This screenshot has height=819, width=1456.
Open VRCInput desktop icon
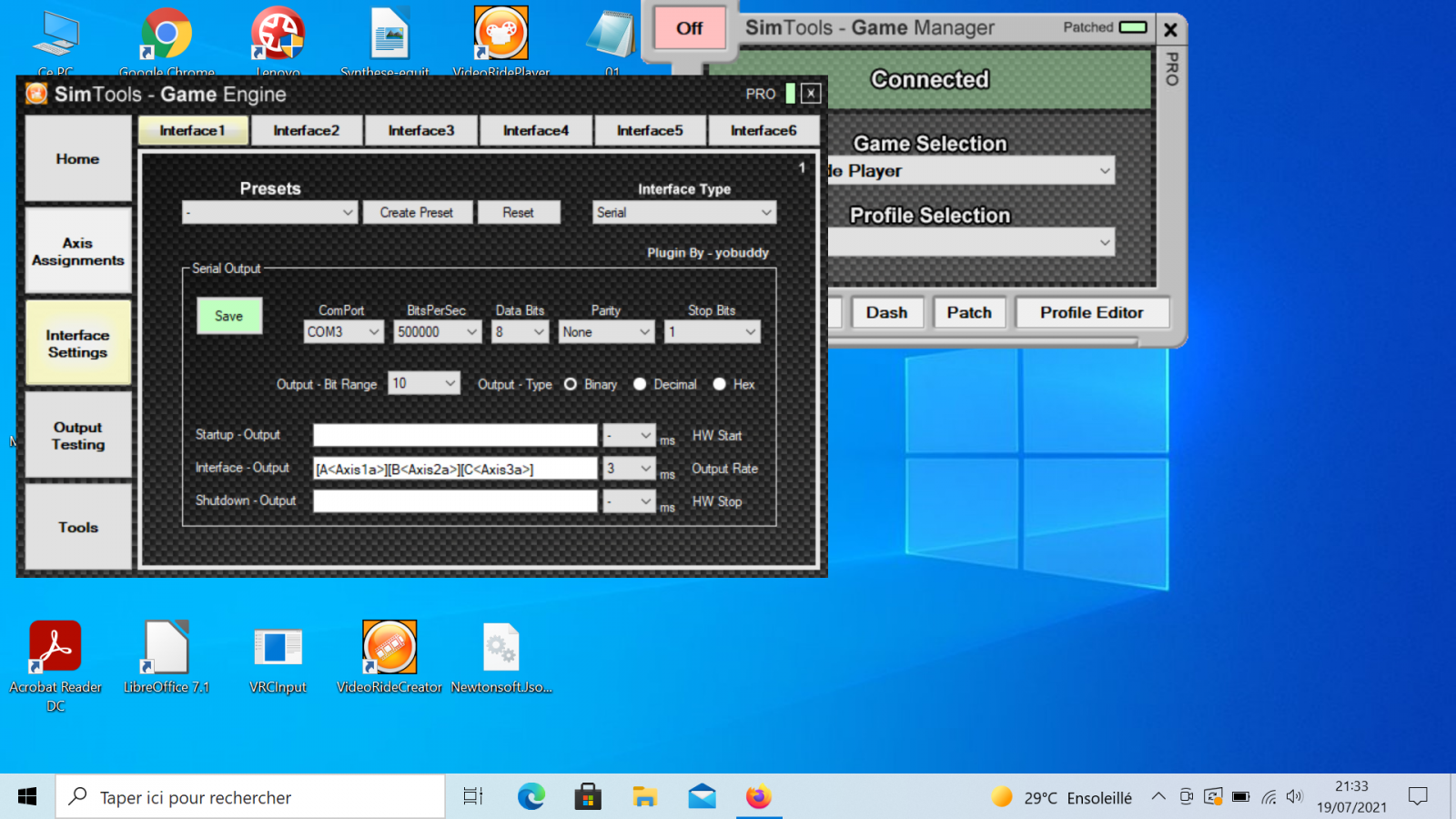(278, 657)
